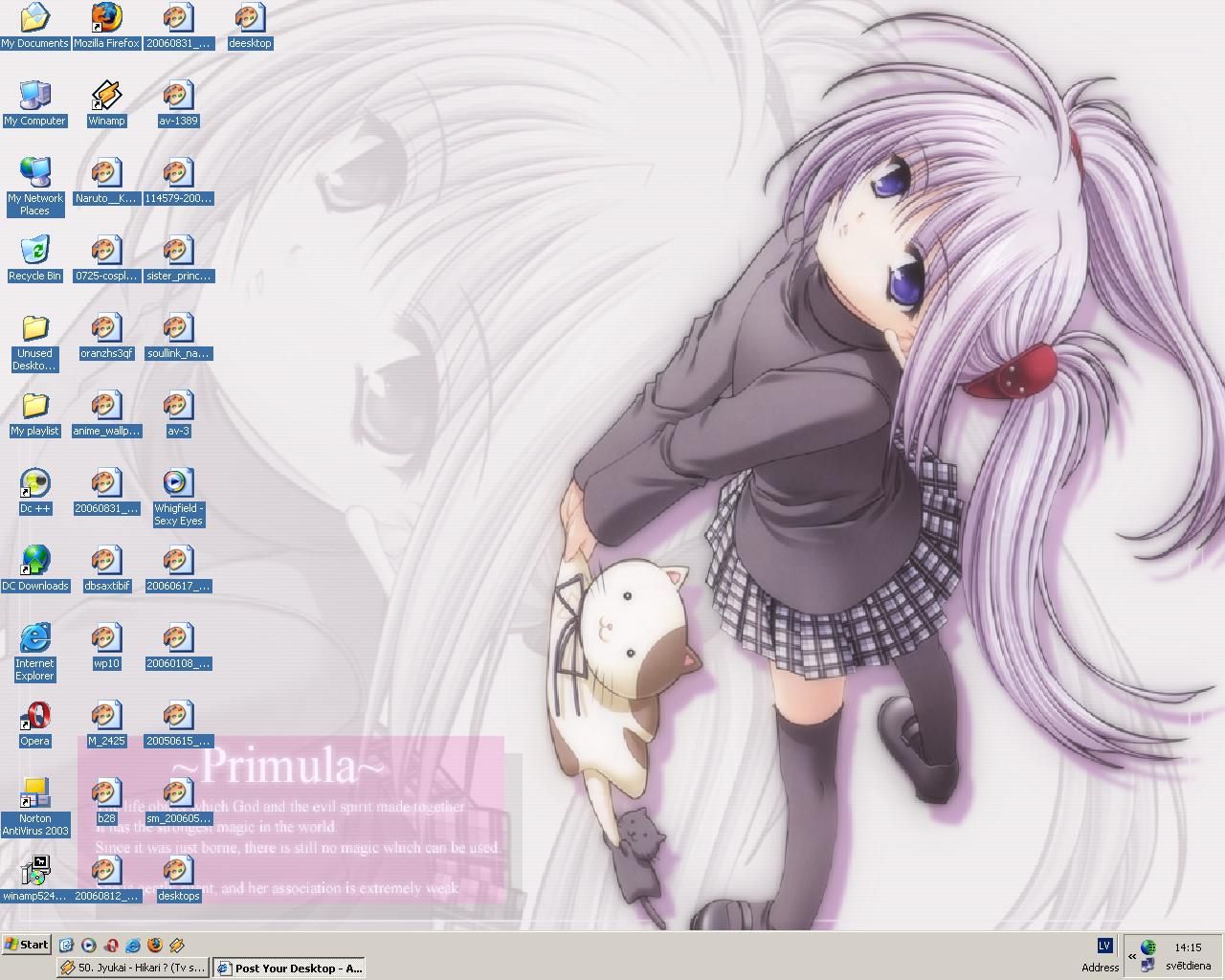Viewport: 1225px width, 980px height.
Task: Select the Naruto__K... image file
Action: click(106, 181)
